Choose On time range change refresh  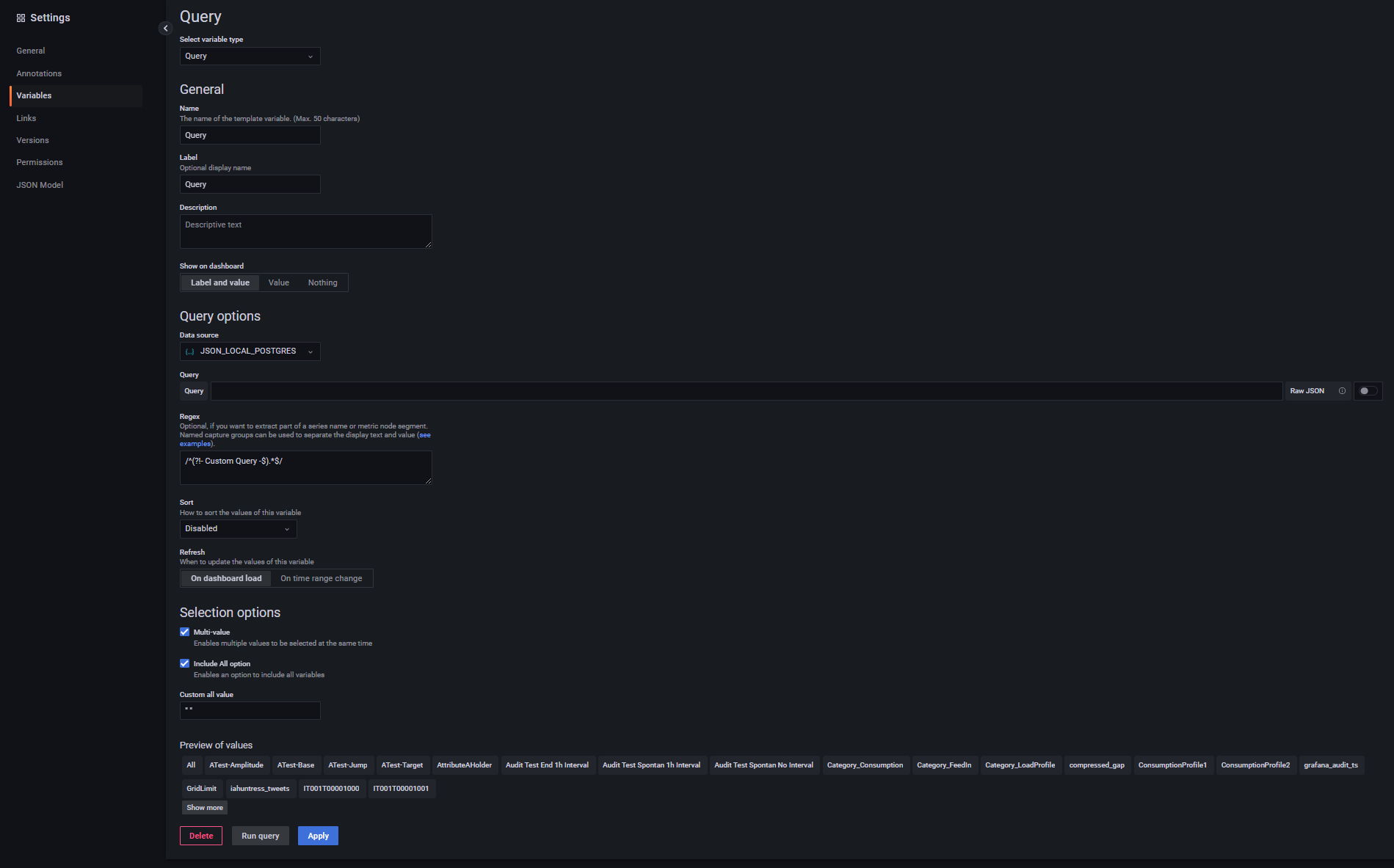click(321, 578)
